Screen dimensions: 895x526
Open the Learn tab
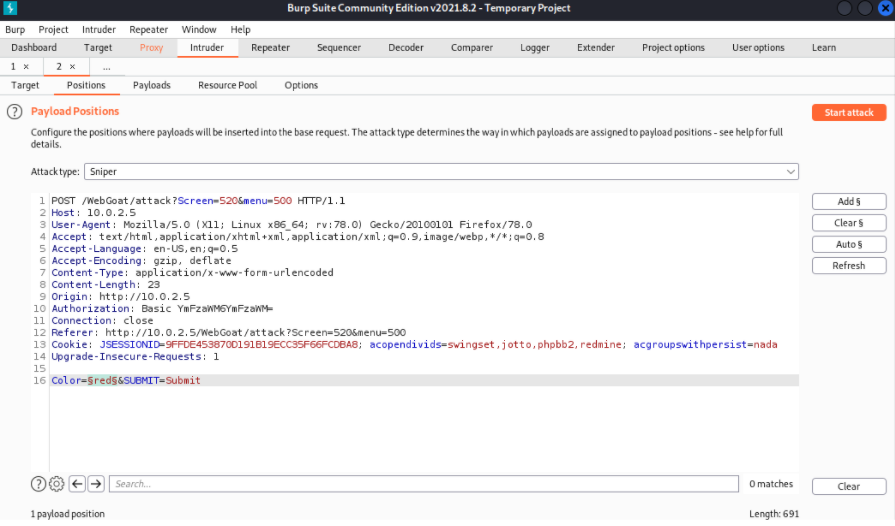coord(824,48)
